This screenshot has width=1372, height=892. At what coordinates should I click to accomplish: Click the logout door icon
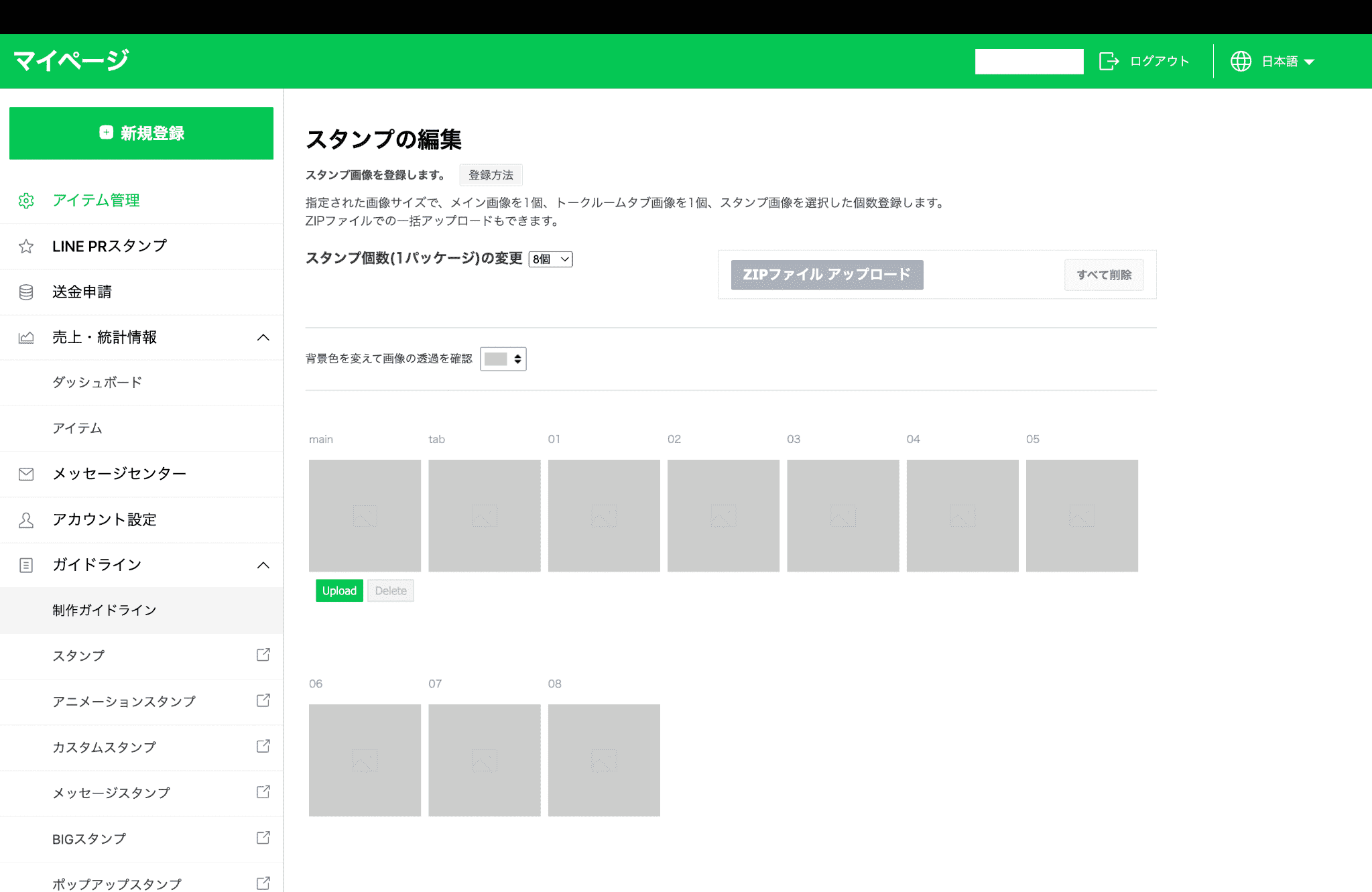point(1109,61)
